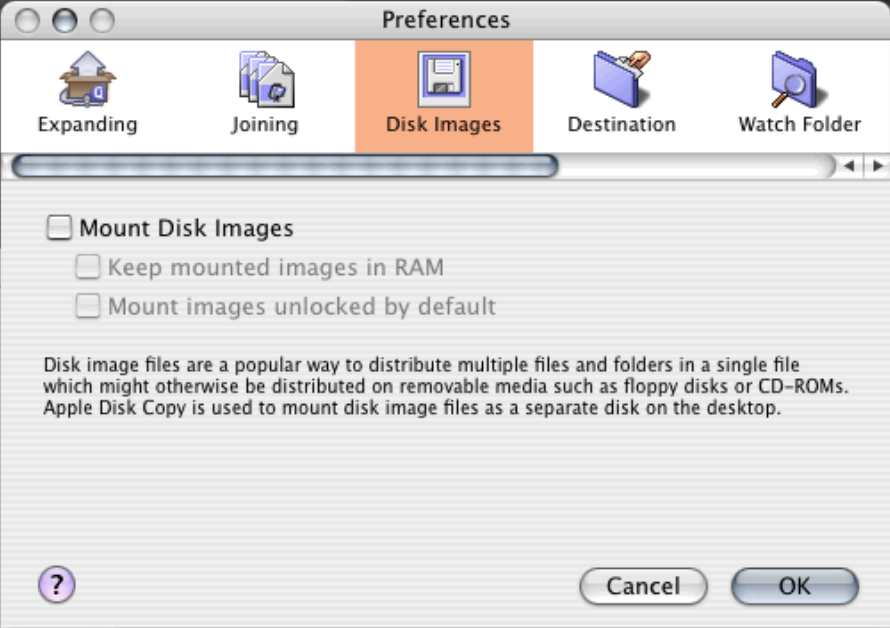This screenshot has width=890, height=628.
Task: Go to the Destination tab label
Action: tap(621, 125)
